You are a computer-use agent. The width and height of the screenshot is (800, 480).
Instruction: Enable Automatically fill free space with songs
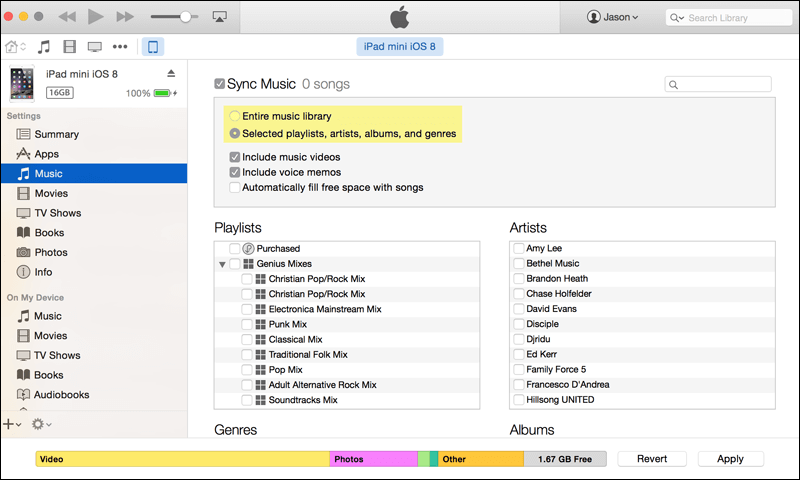235,187
